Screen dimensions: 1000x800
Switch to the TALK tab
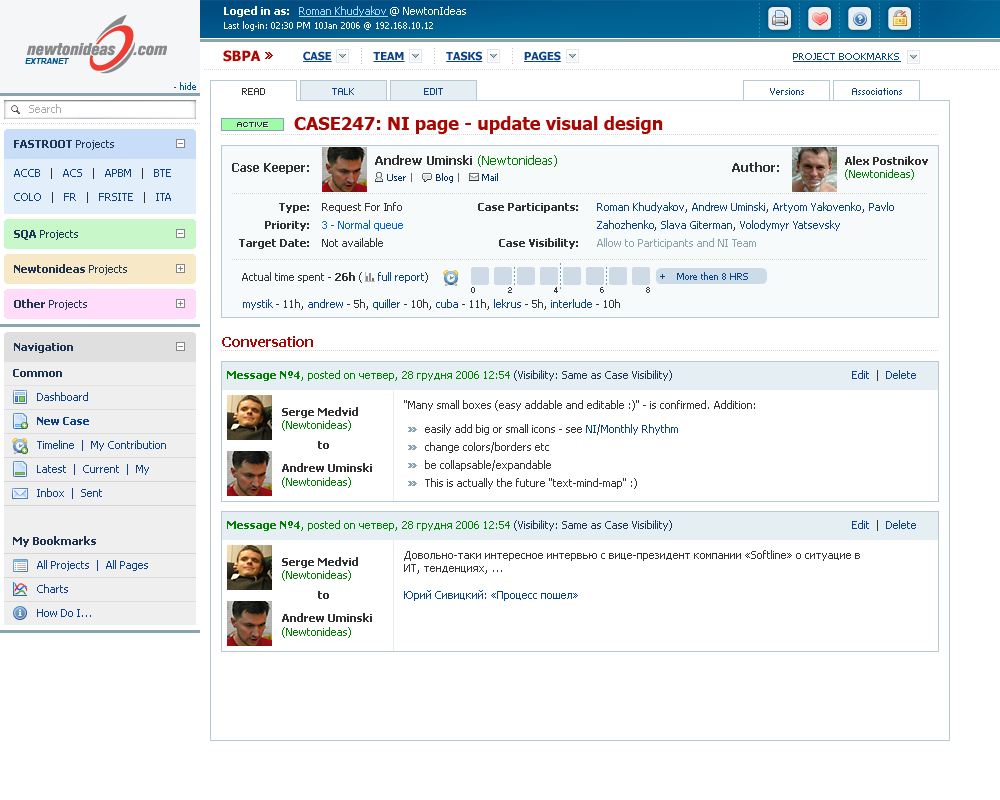pyautogui.click(x=343, y=91)
